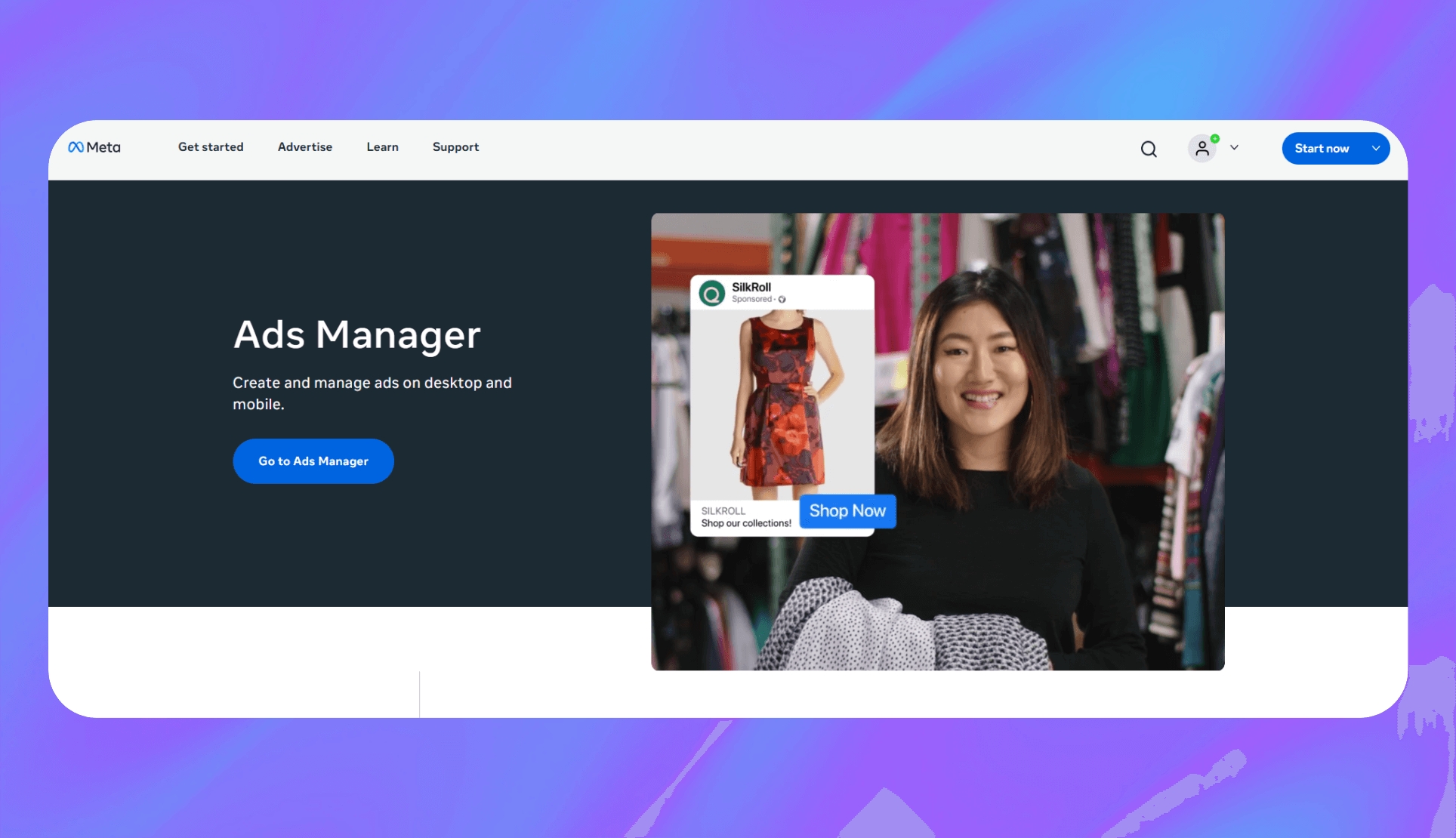Click the globe icon next to Sponsored
This screenshot has height=838, width=1456.
tap(782, 300)
